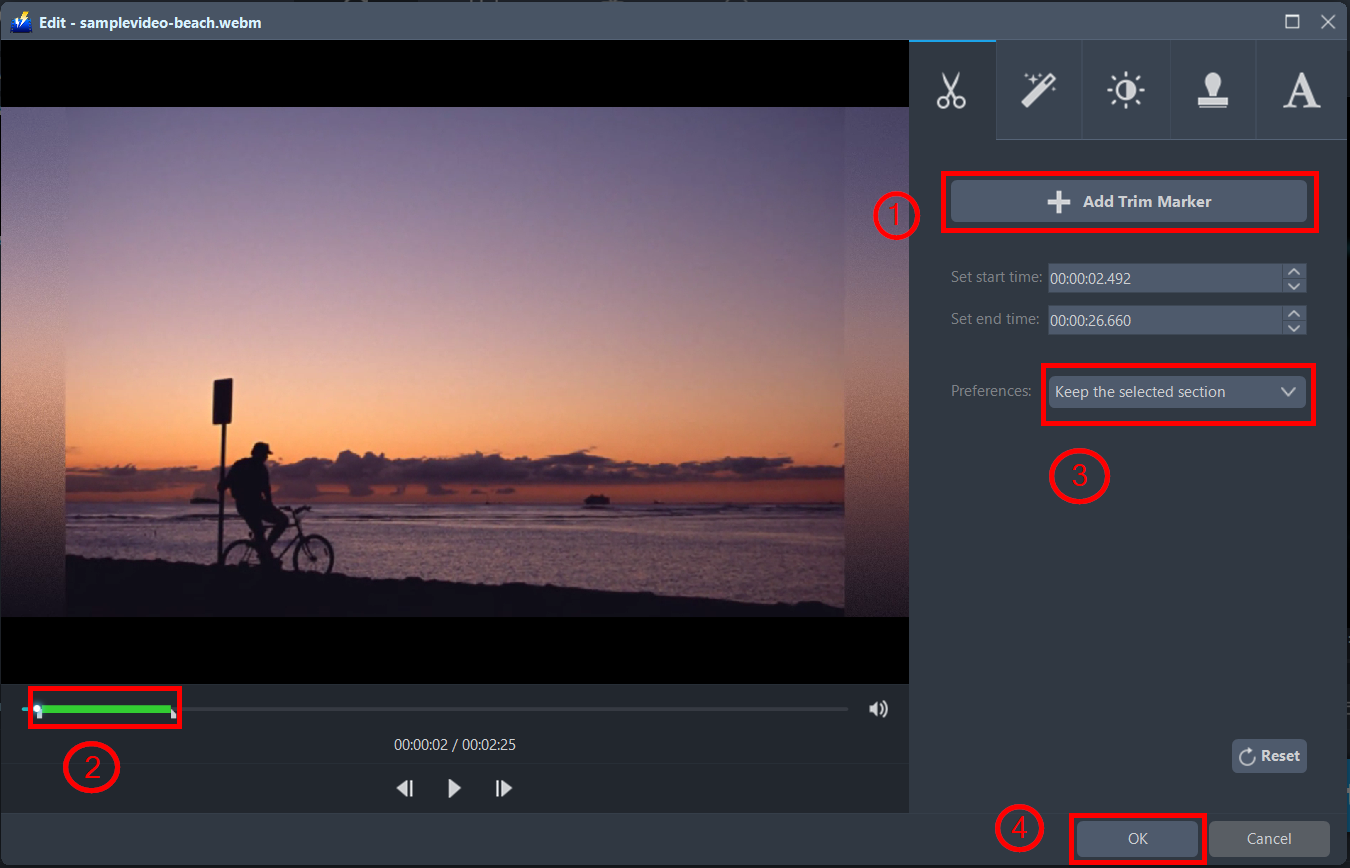Image resolution: width=1350 pixels, height=868 pixels.
Task: Open the Preferences dropdown menu
Action: (x=1177, y=392)
